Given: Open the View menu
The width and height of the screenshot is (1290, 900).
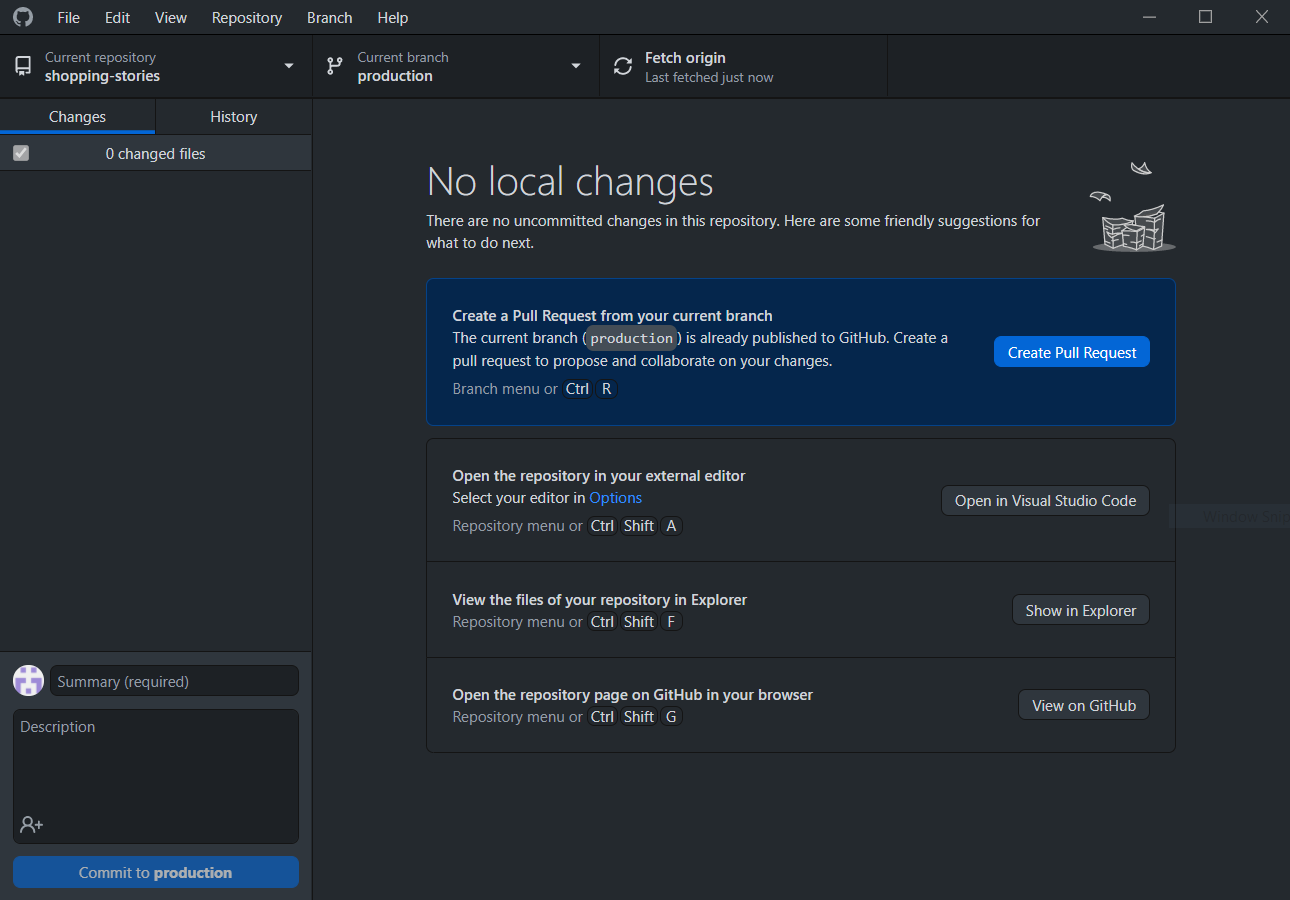Looking at the screenshot, I should (171, 18).
